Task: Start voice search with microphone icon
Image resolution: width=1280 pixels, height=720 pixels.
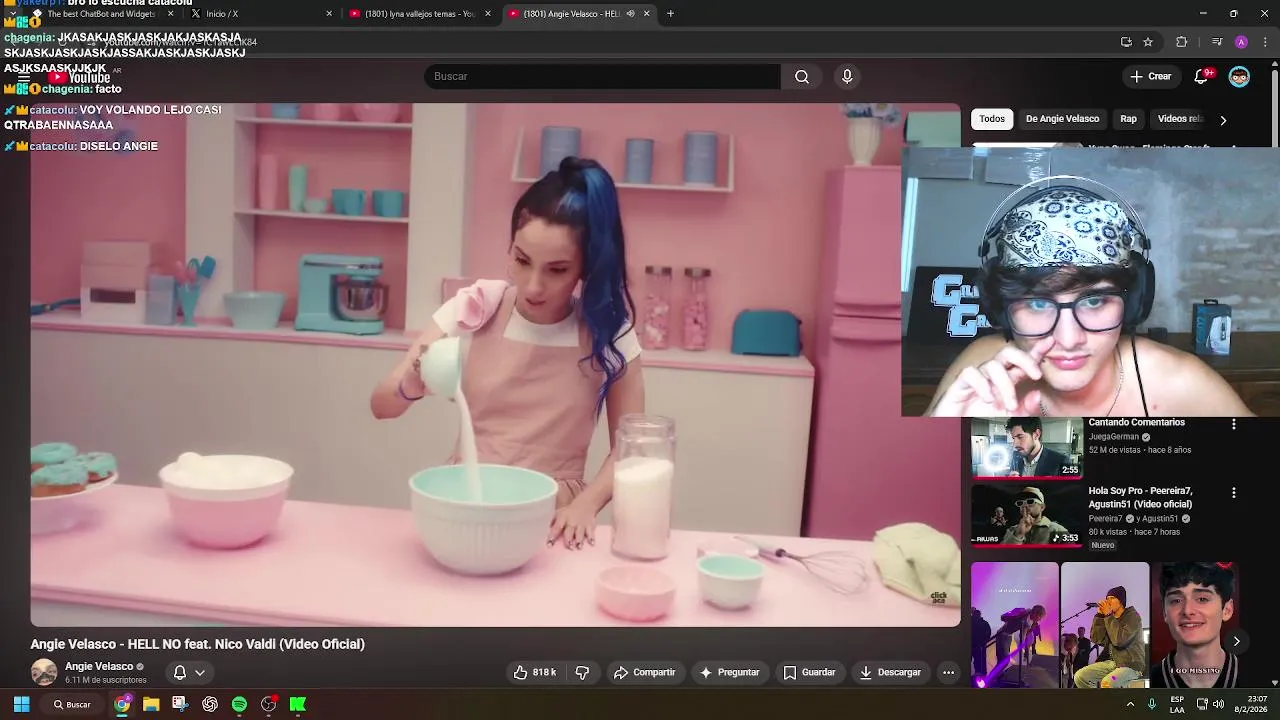Action: [x=847, y=77]
